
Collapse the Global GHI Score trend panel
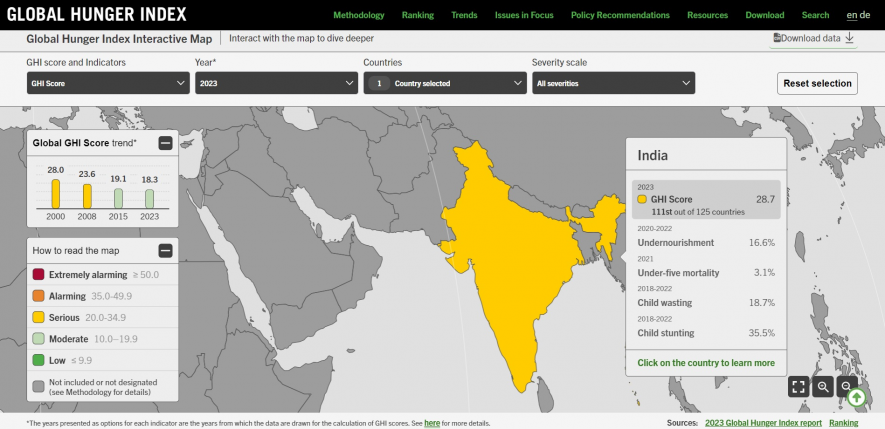click(165, 143)
